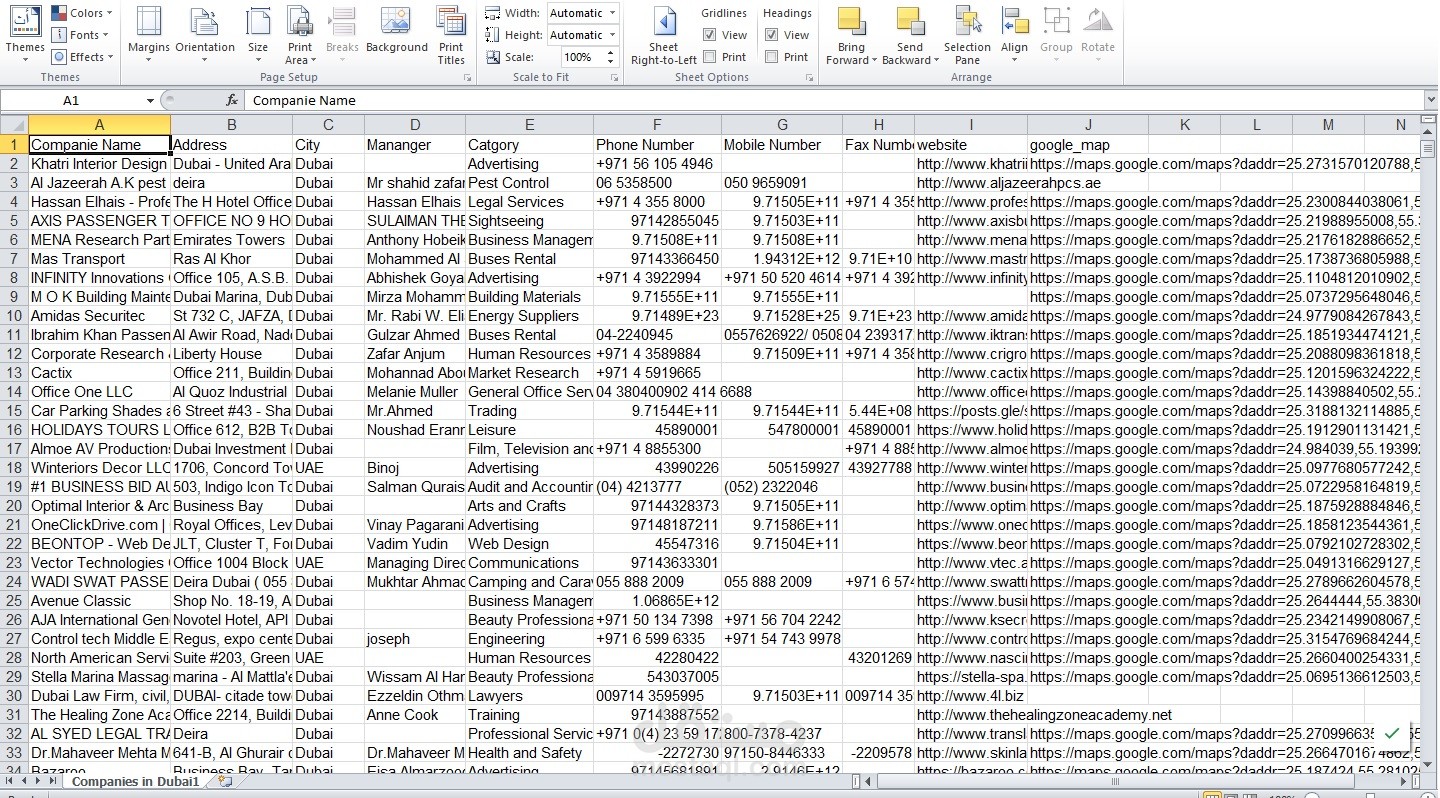Enable Gridlines Print checkbox
The height and width of the screenshot is (798, 1440).
[x=710, y=57]
